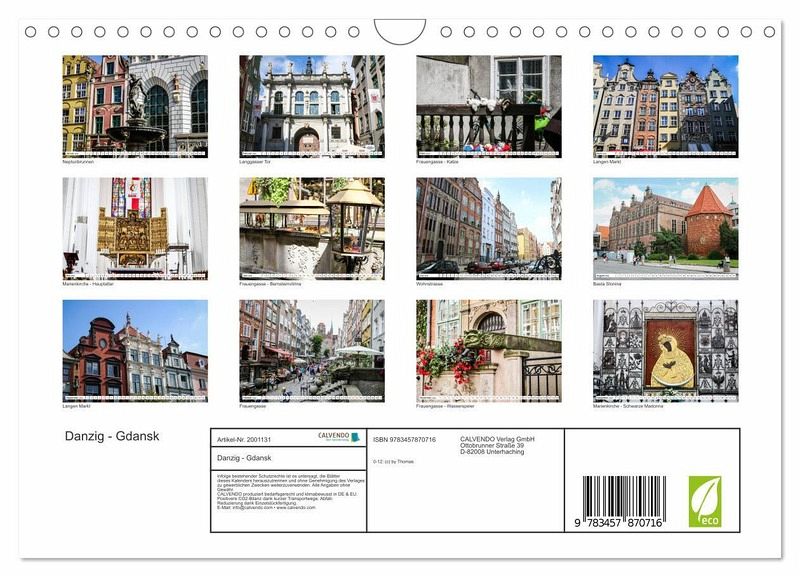Click the large Danzig - Gdansk title
Image resolution: width=800 pixels, height=577 pixels.
pos(112,436)
